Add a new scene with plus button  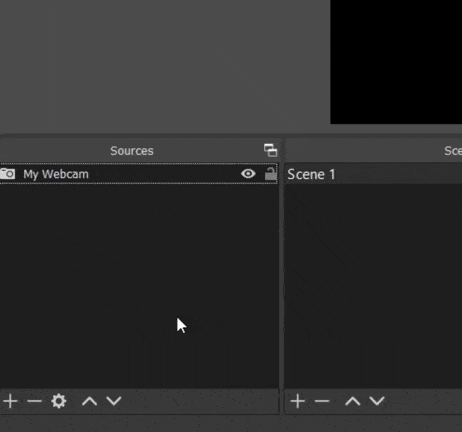tap(298, 401)
